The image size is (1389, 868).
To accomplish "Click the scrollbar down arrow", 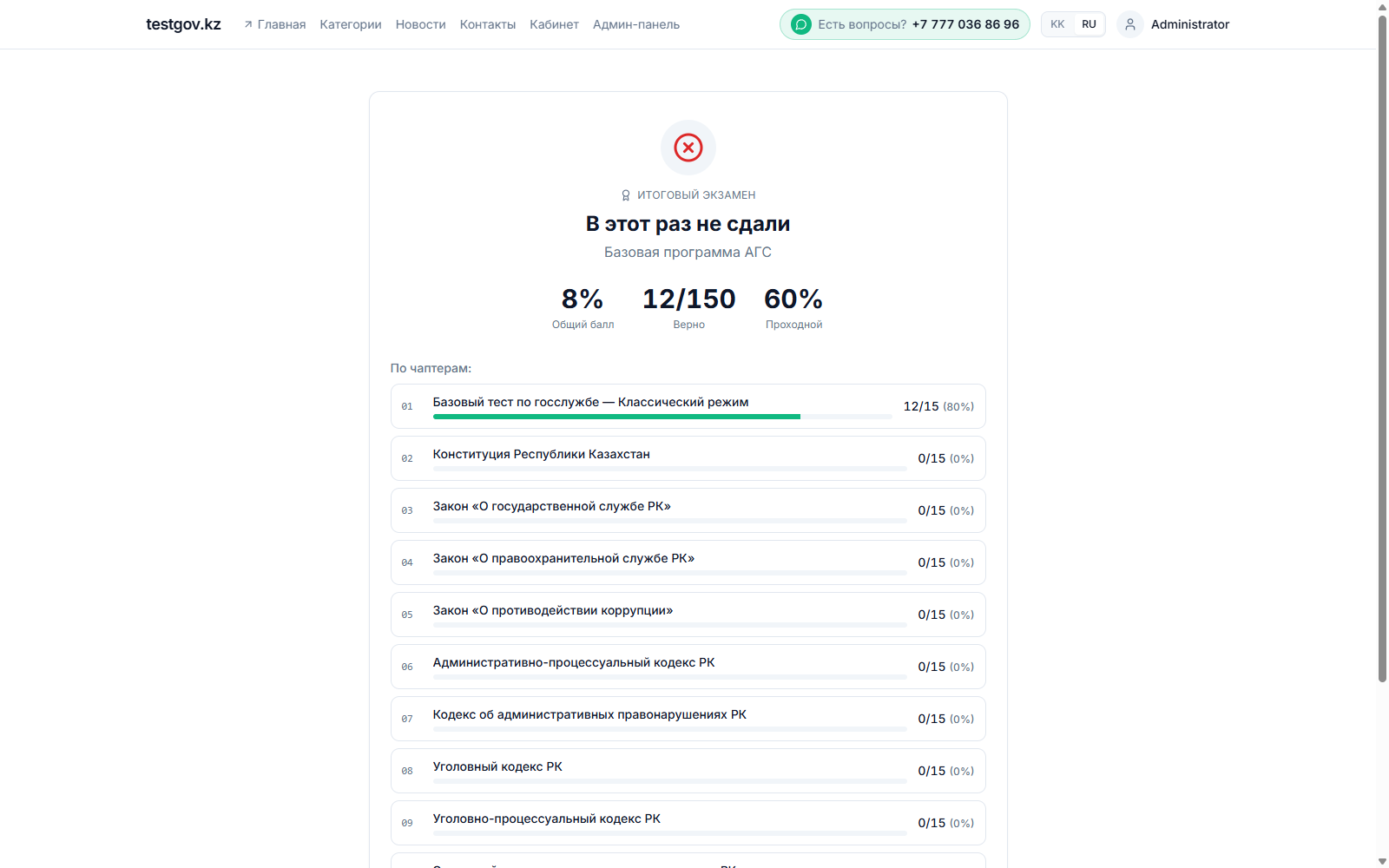I will [1382, 861].
